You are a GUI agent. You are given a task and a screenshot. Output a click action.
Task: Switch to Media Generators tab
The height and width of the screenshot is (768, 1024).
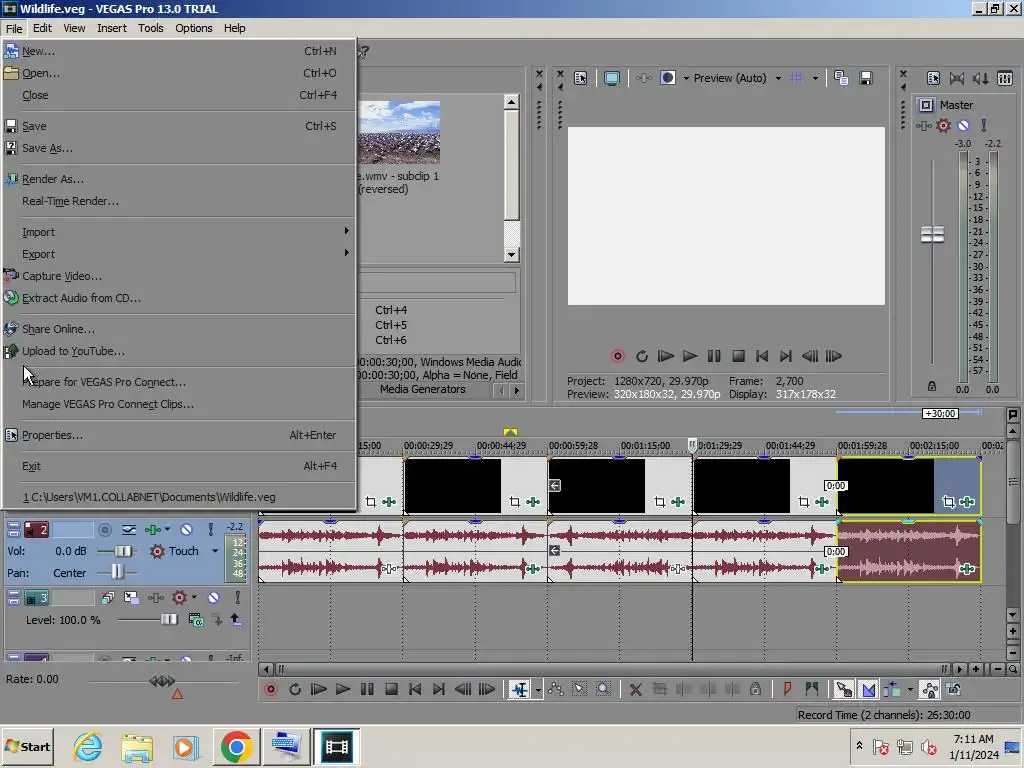point(423,389)
